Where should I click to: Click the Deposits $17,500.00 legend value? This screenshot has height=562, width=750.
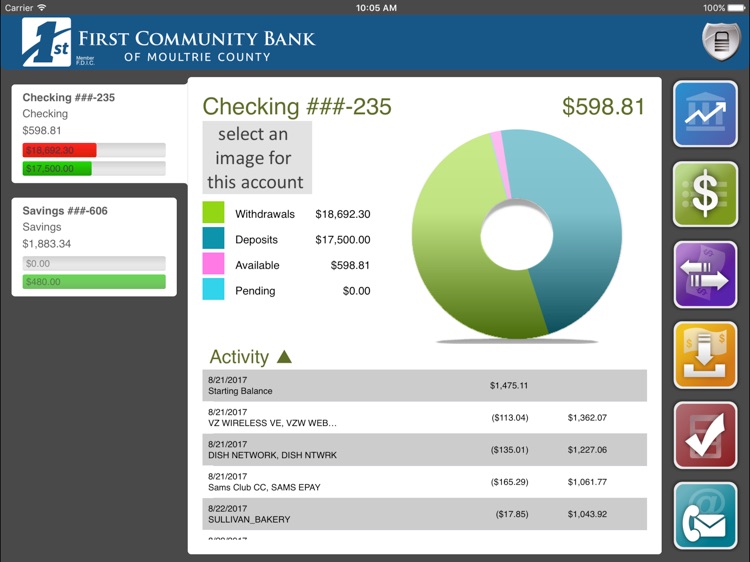click(342, 240)
